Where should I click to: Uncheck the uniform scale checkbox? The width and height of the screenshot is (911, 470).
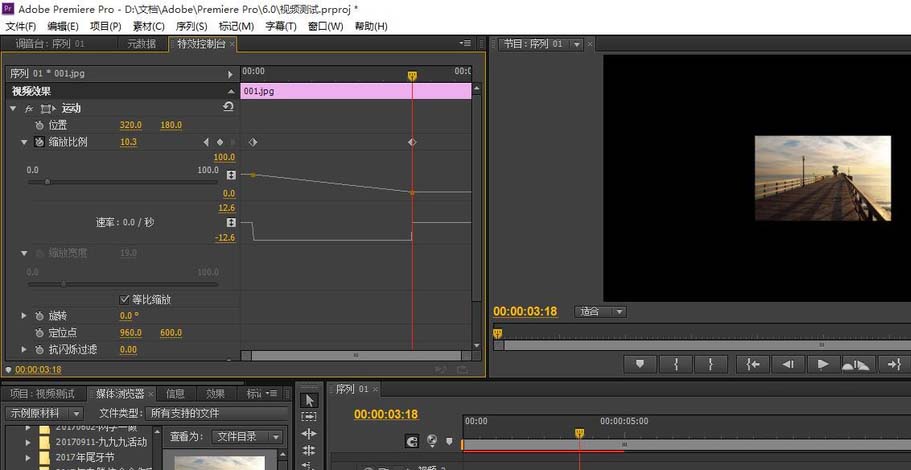125,299
